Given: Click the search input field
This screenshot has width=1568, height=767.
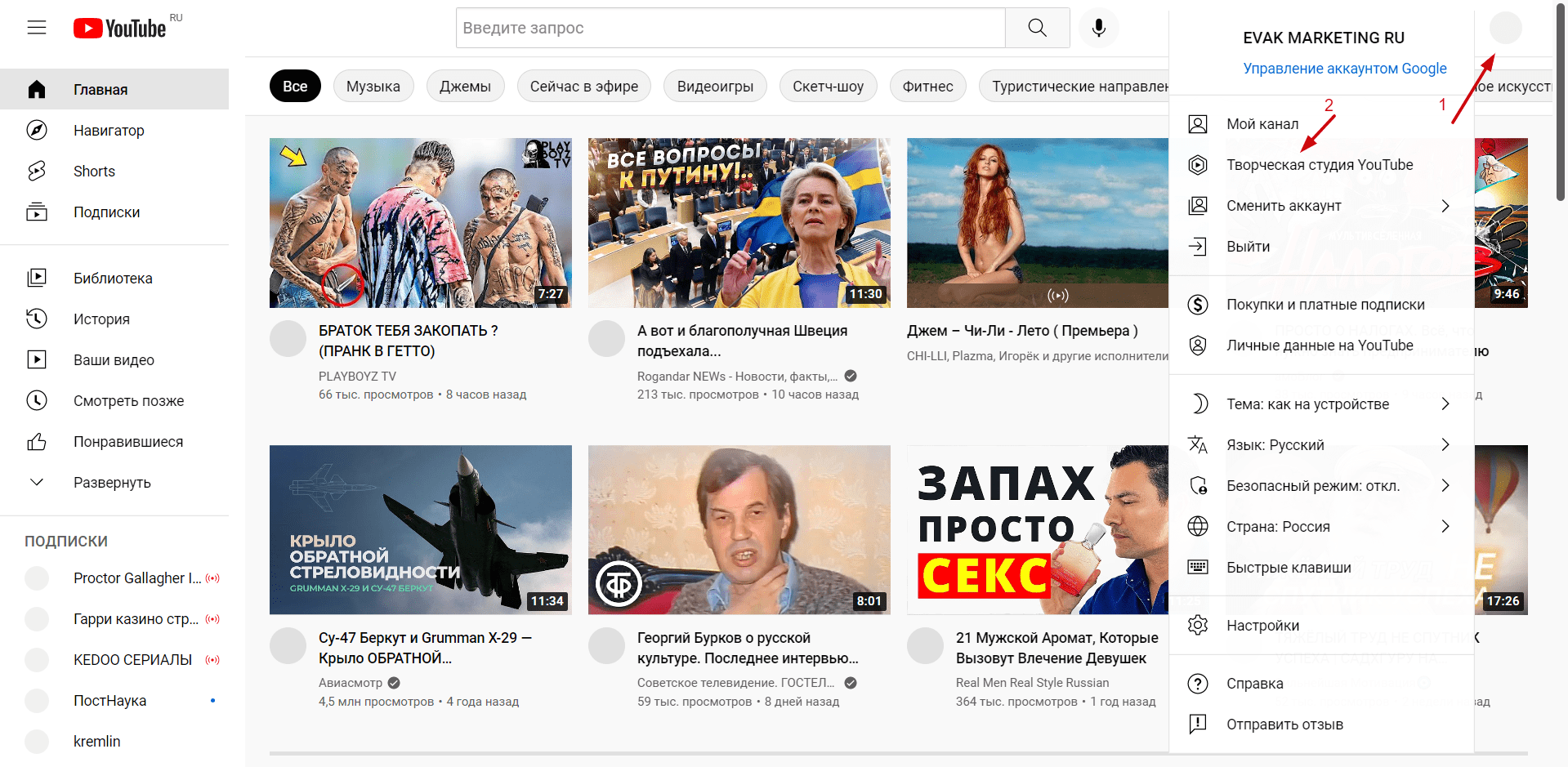Looking at the screenshot, I should pos(730,28).
